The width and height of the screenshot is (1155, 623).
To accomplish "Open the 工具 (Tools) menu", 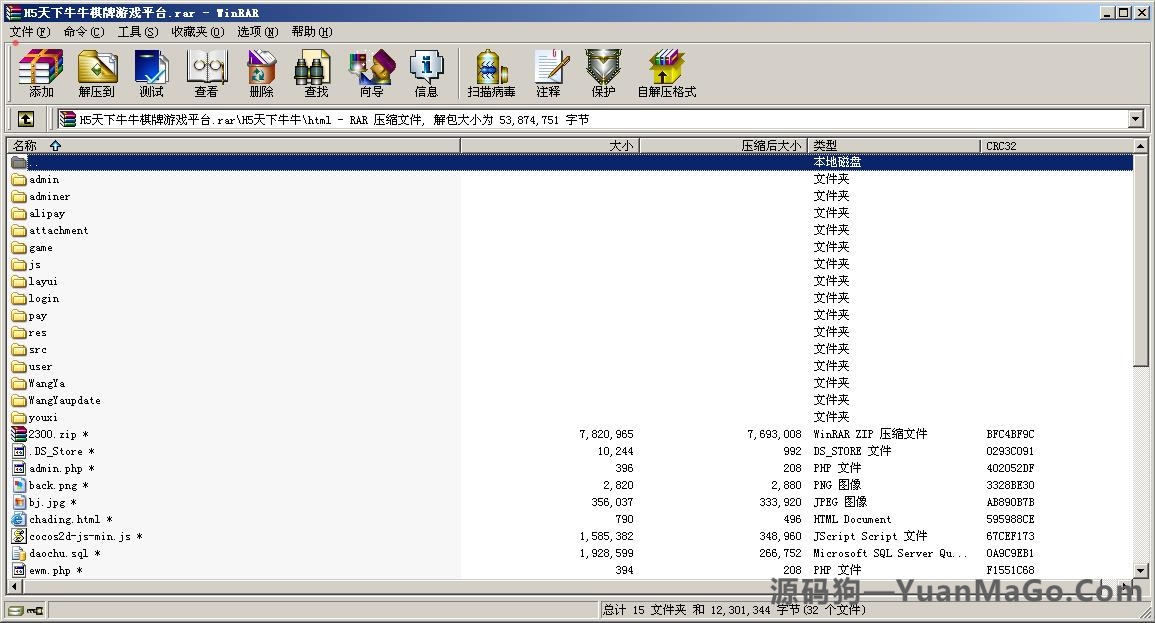I will click(x=137, y=32).
